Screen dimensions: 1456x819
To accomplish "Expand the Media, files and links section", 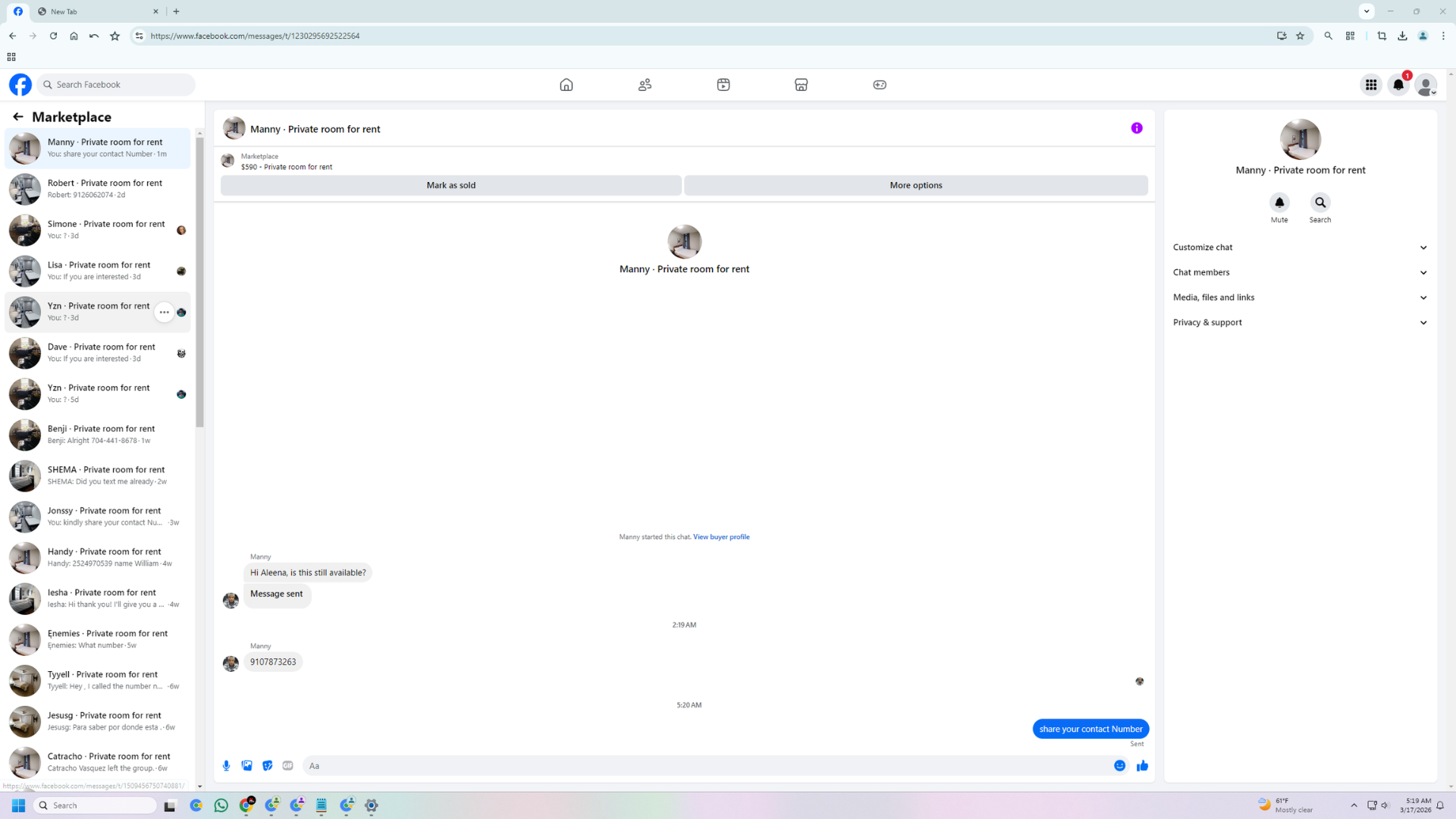I will pos(1300,297).
